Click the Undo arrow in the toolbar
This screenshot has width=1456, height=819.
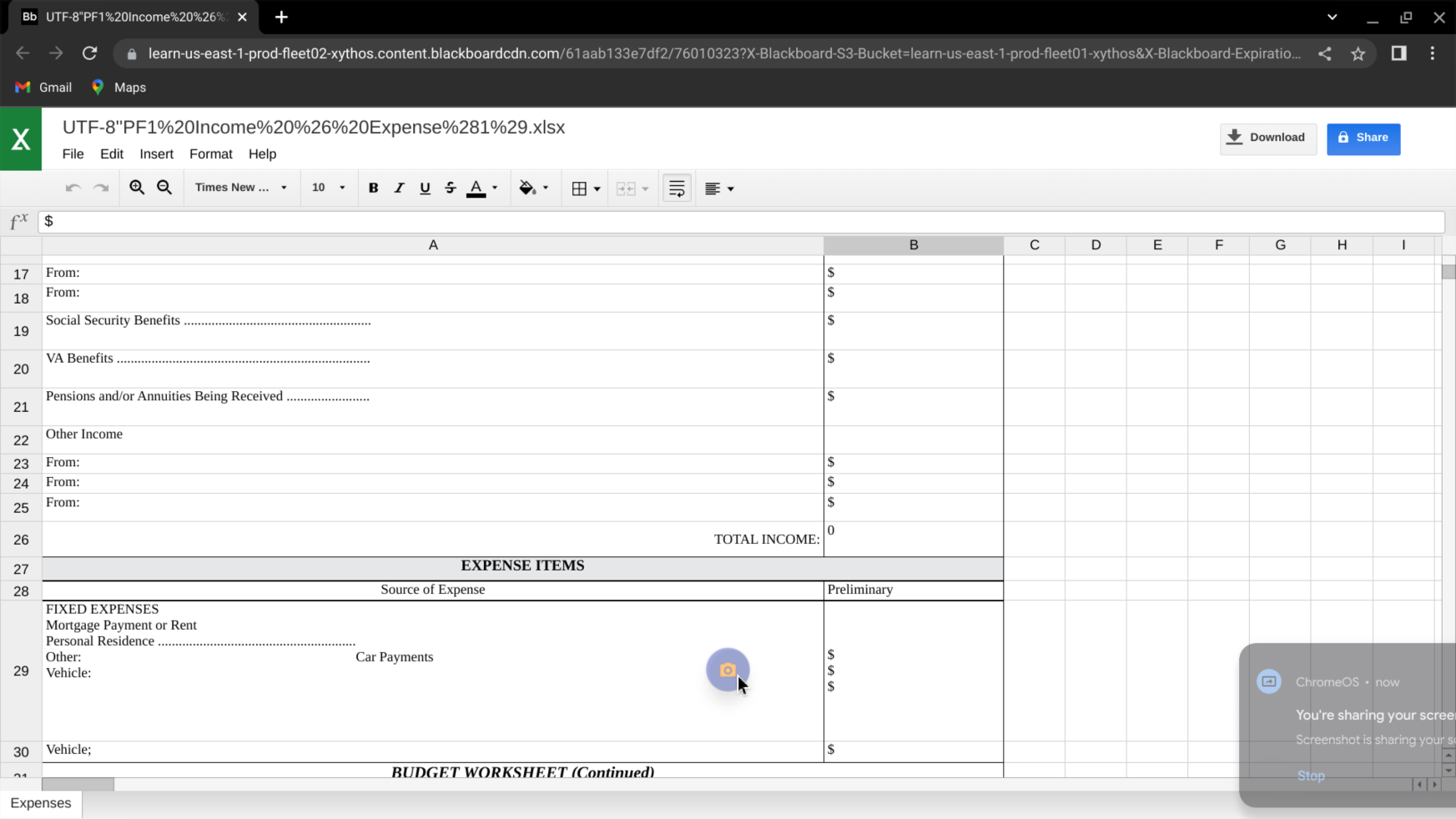(x=73, y=188)
